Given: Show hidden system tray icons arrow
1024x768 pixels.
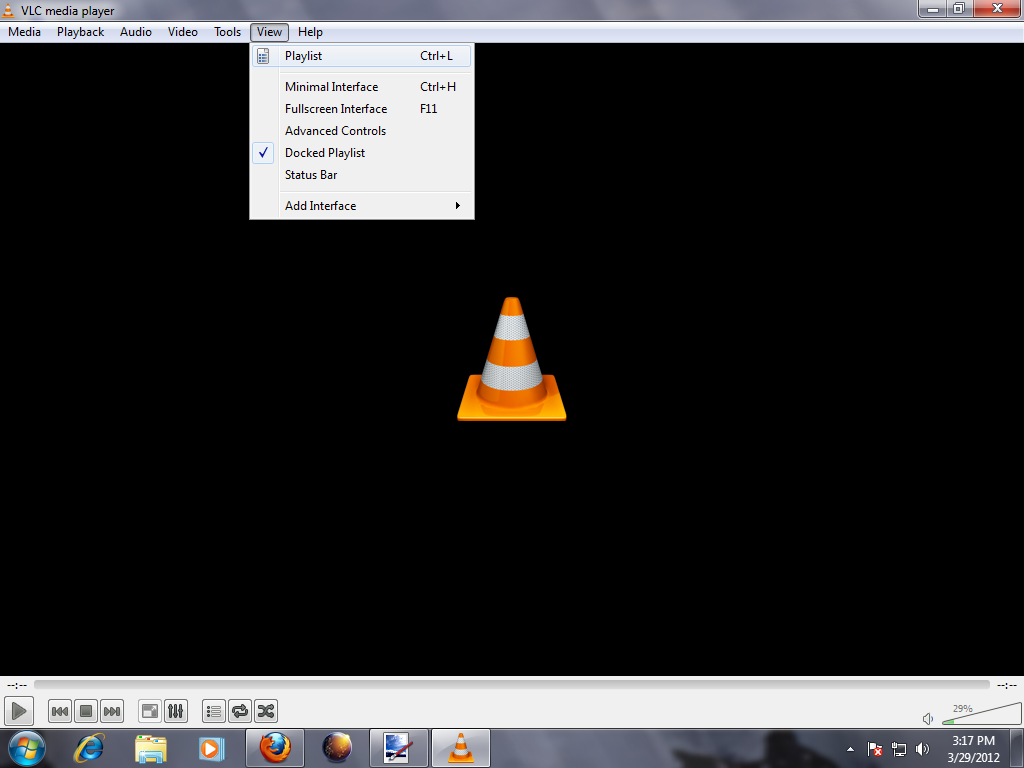Looking at the screenshot, I should [850, 749].
